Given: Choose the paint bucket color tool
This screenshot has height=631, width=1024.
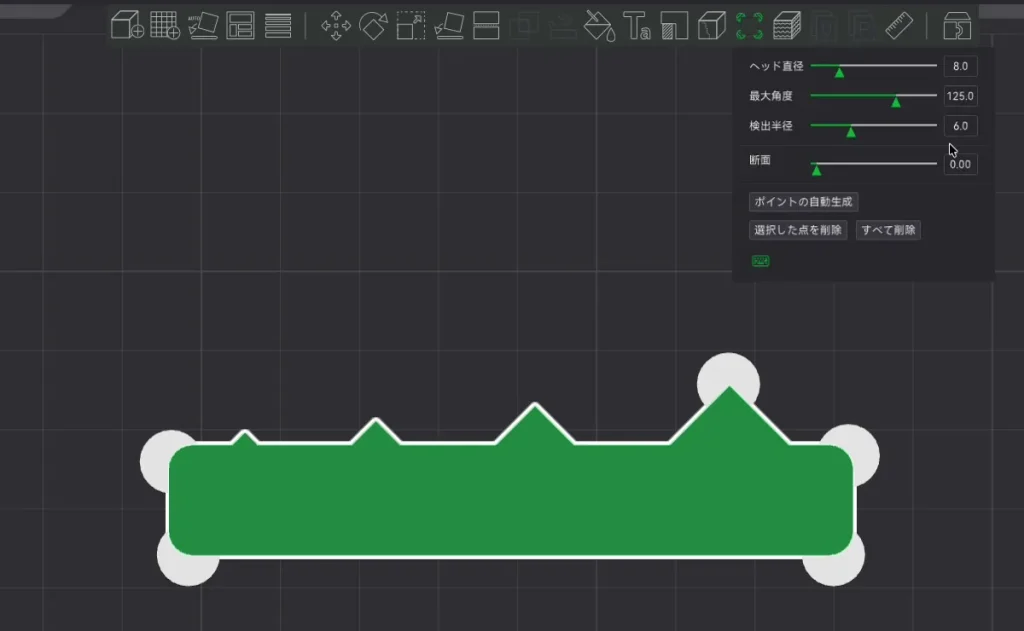Looking at the screenshot, I should 599,26.
